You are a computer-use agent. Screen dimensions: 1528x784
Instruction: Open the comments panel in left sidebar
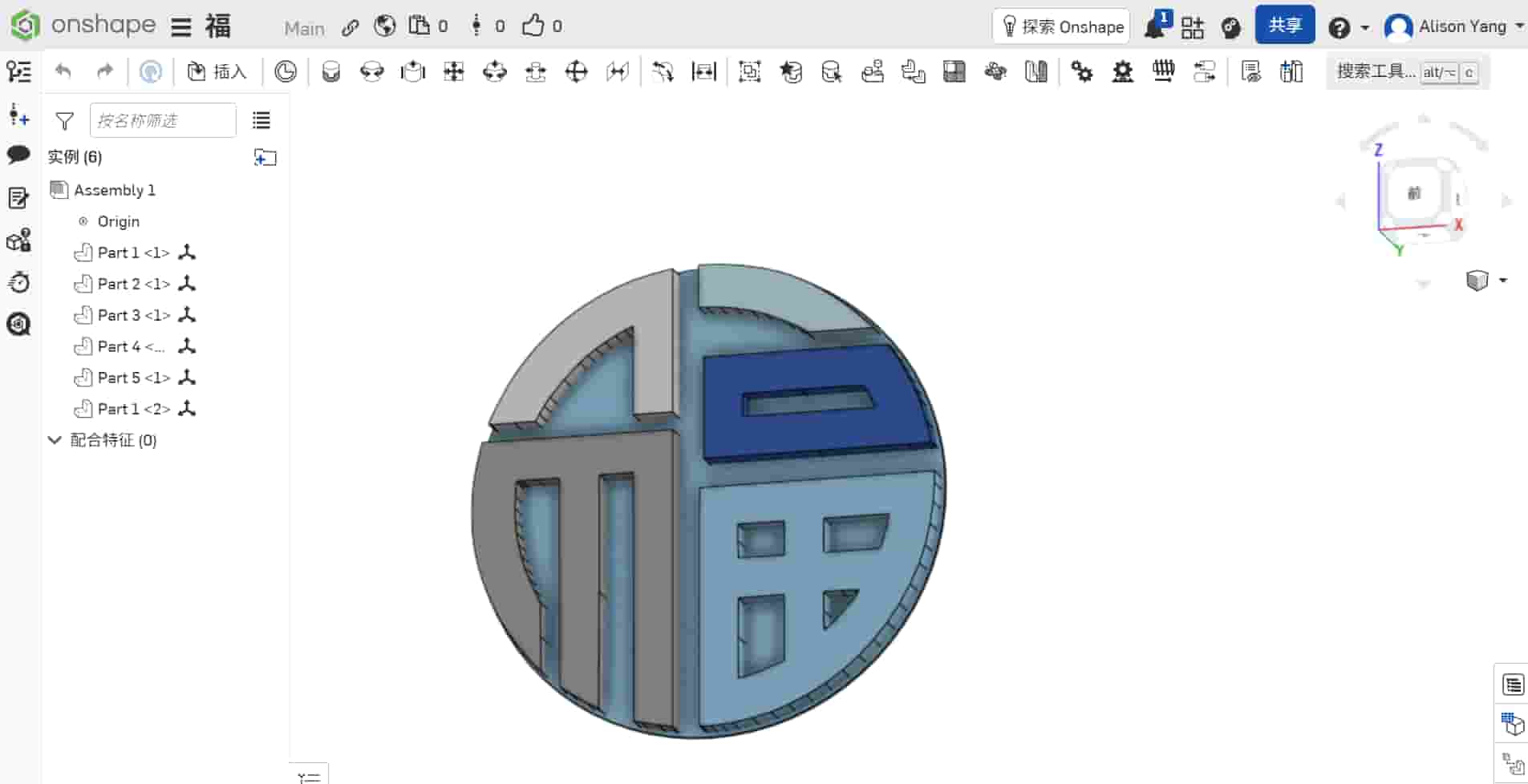tap(18, 155)
